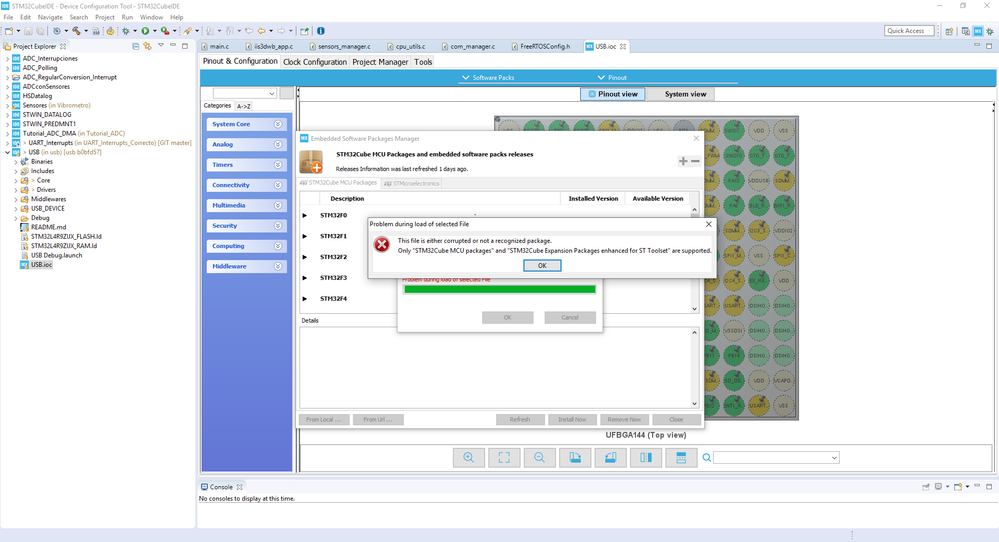Rotate the chip view counter-clockwise
Screen dimensions: 999x542
point(610,457)
